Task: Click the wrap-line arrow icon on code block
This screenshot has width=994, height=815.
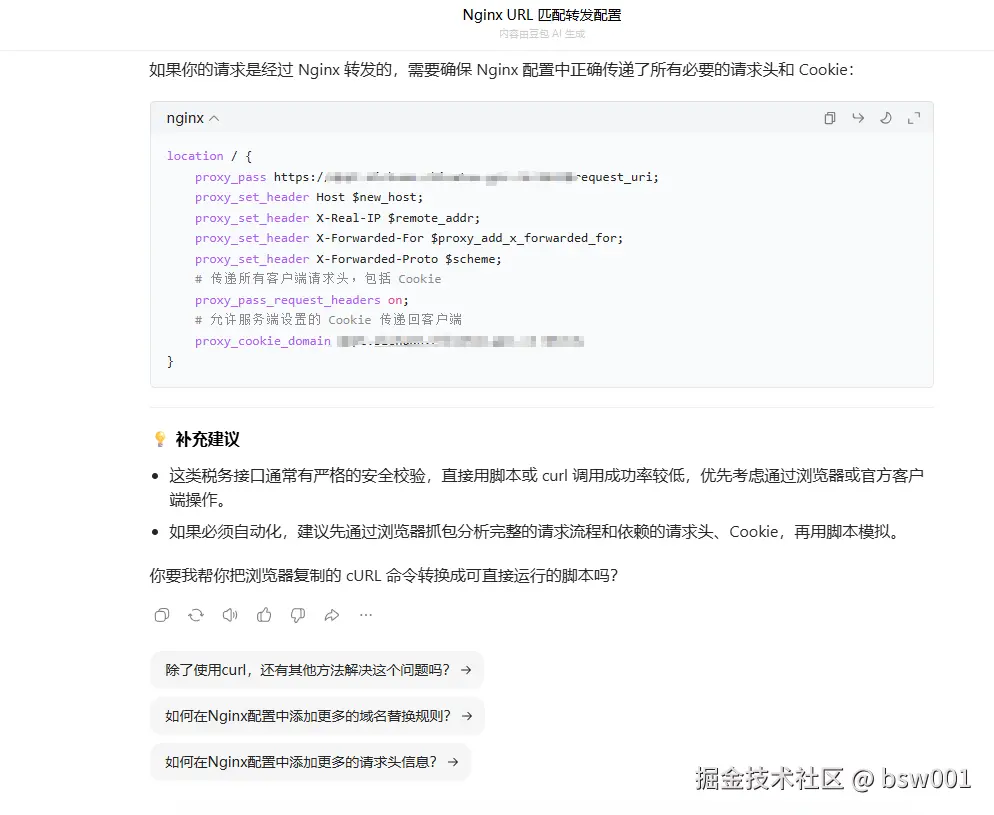Action: point(857,118)
